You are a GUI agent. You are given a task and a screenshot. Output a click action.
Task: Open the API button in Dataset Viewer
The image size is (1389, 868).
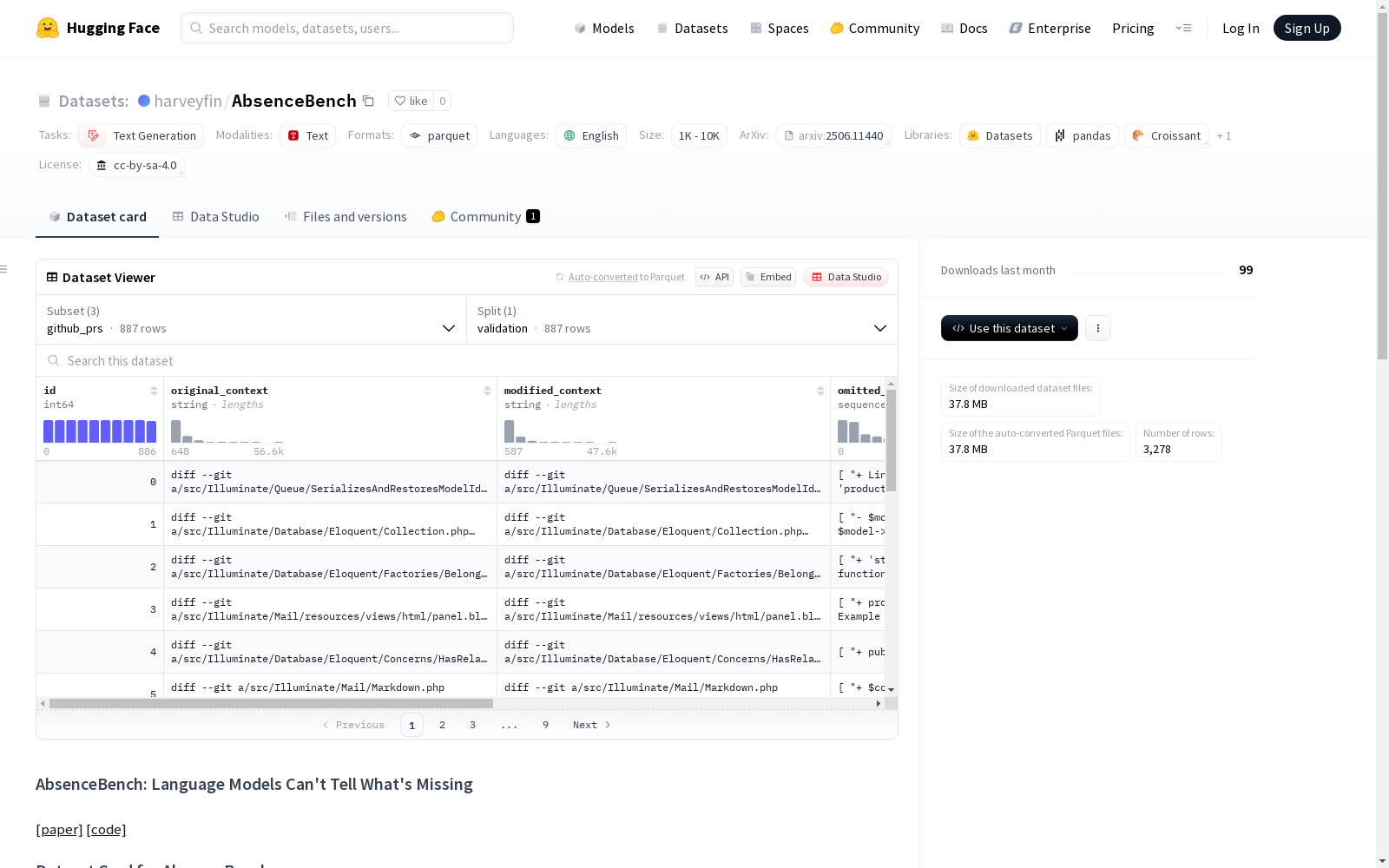[714, 277]
